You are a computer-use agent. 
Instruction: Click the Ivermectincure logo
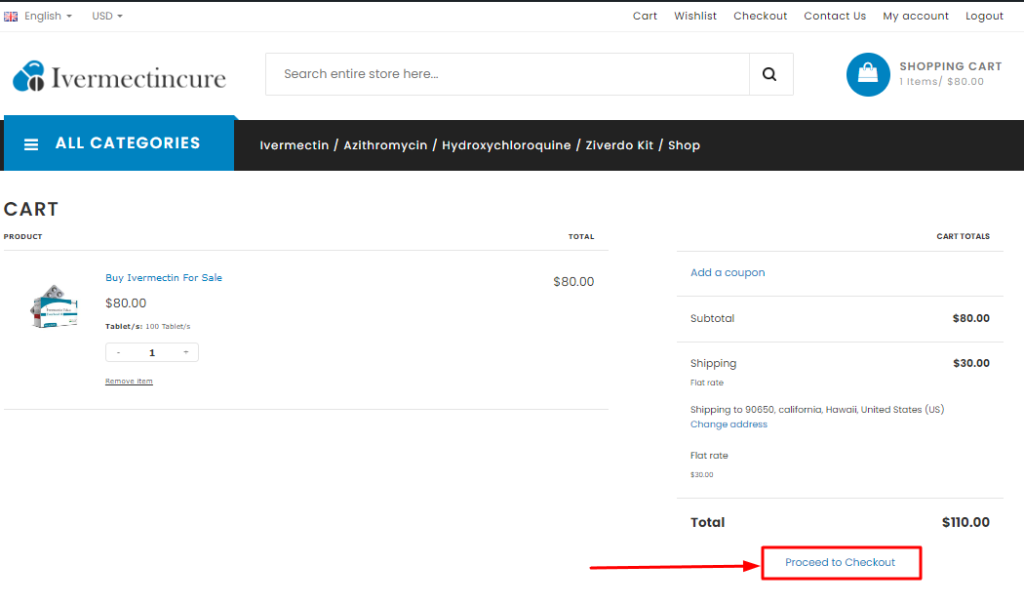120,76
